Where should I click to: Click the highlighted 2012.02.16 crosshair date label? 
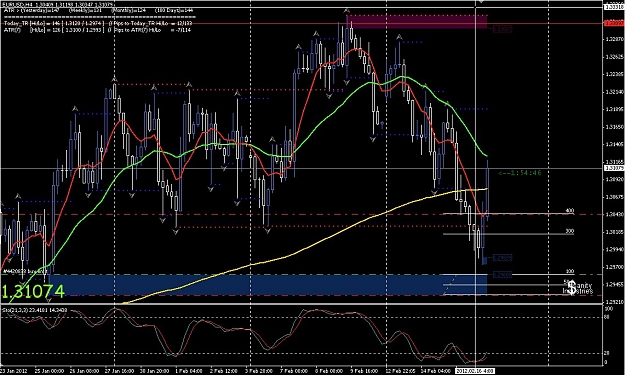pos(476,371)
